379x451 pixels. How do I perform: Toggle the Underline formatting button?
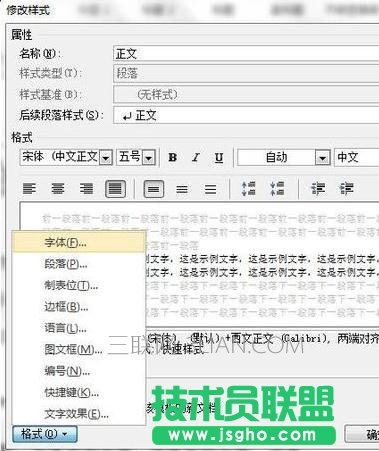pos(219,157)
